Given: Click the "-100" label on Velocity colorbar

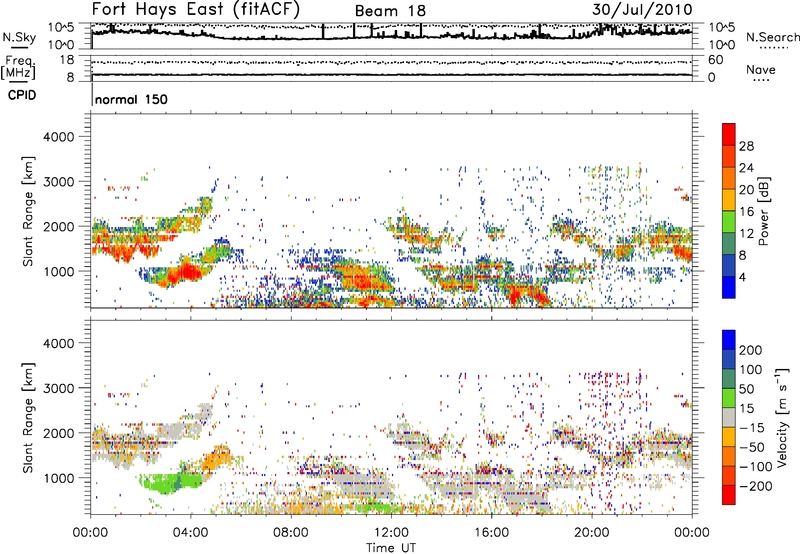Looking at the screenshot, I should (x=755, y=467).
